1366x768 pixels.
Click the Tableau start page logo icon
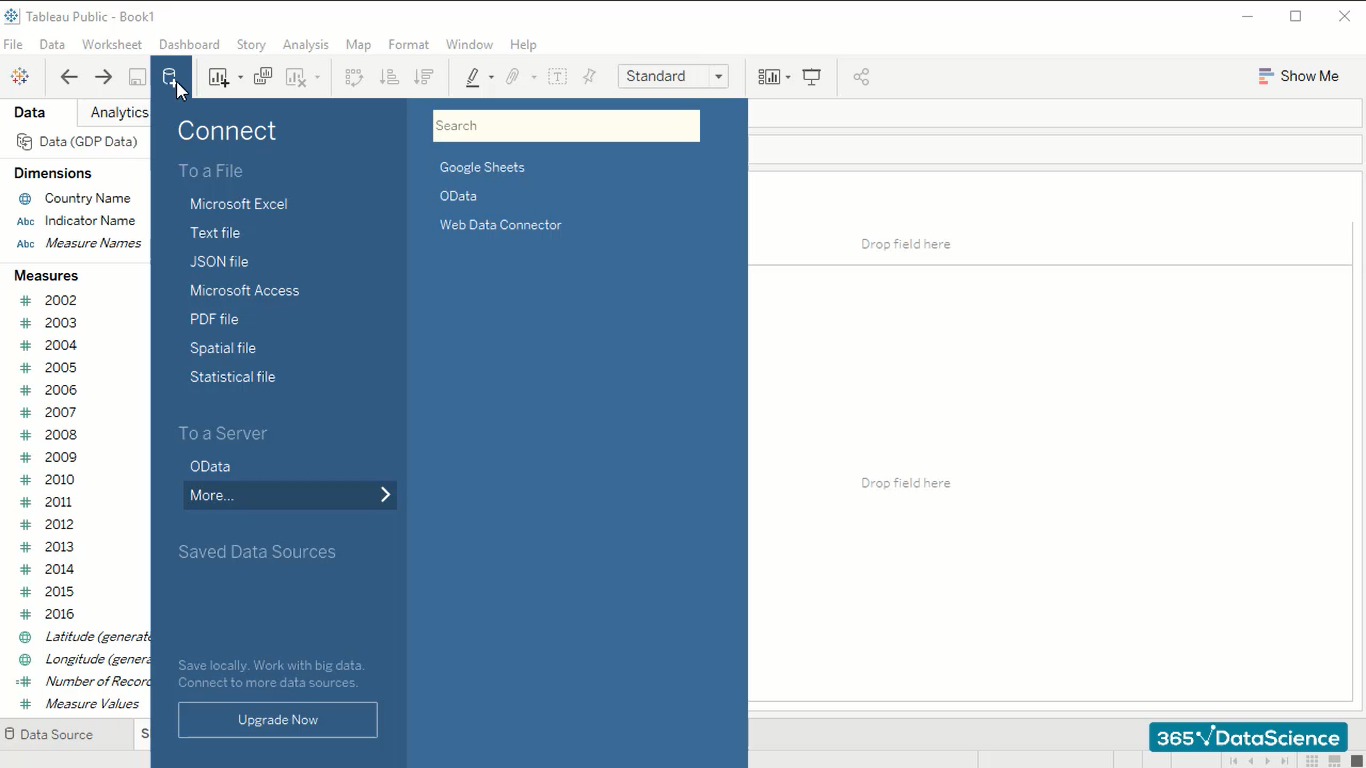click(20, 77)
